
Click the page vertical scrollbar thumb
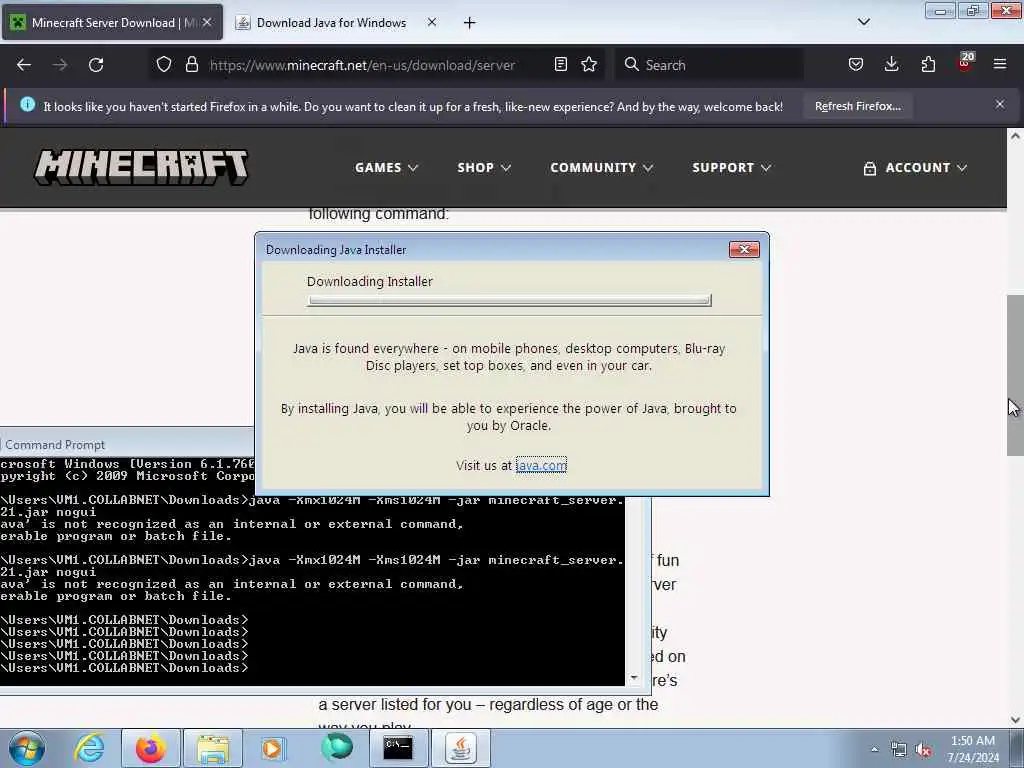1015,375
